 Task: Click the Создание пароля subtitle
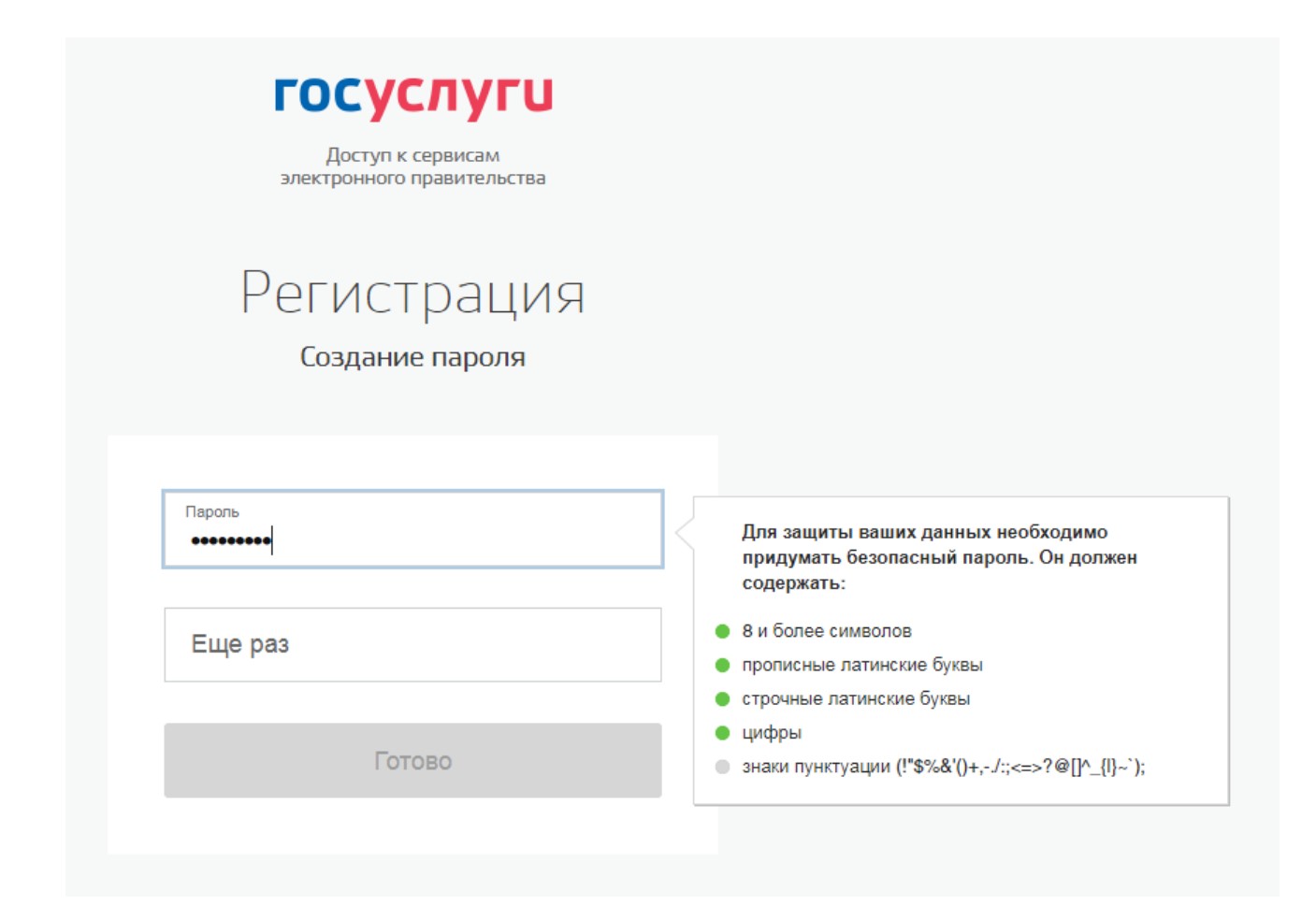pos(412,357)
